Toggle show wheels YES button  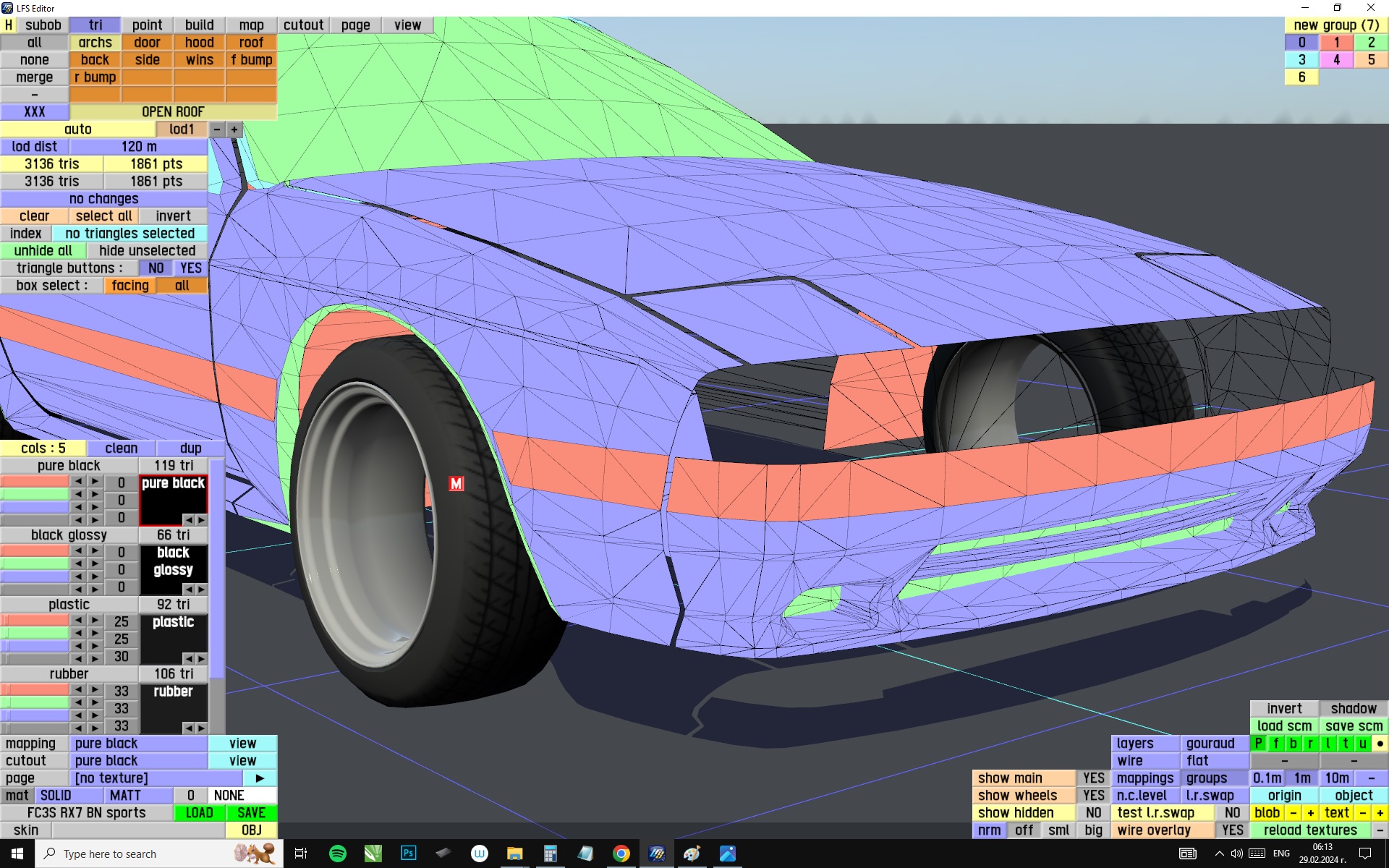pos(1093,796)
